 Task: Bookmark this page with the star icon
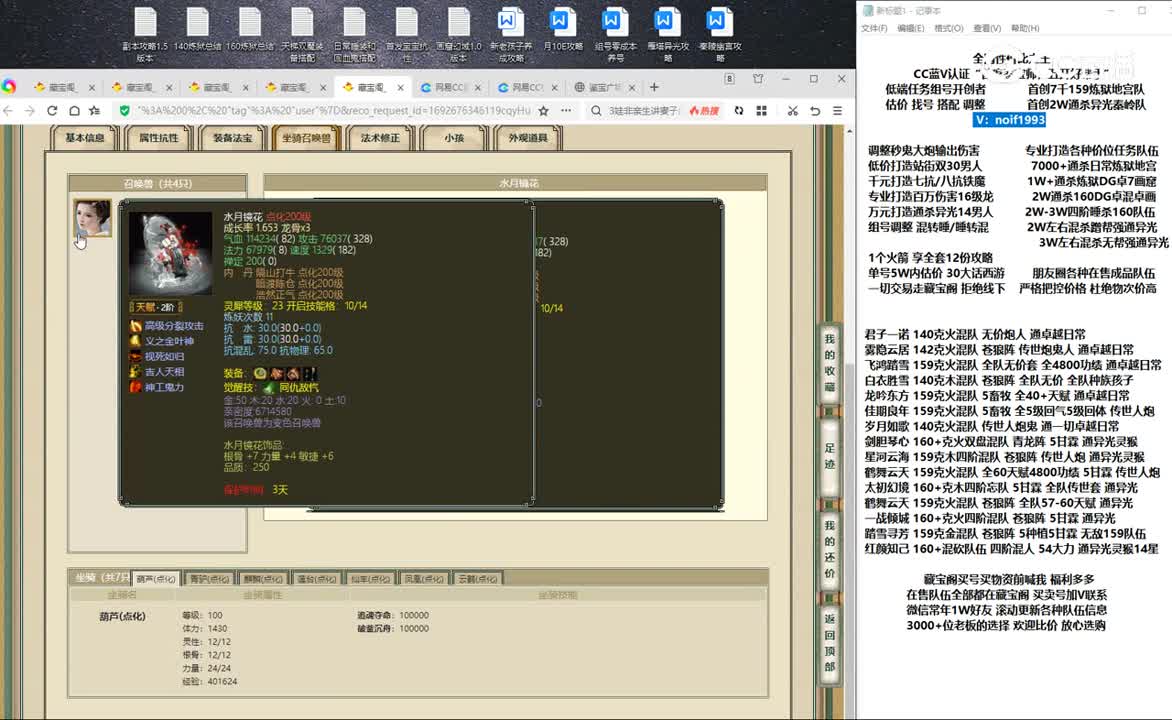[x=543, y=111]
